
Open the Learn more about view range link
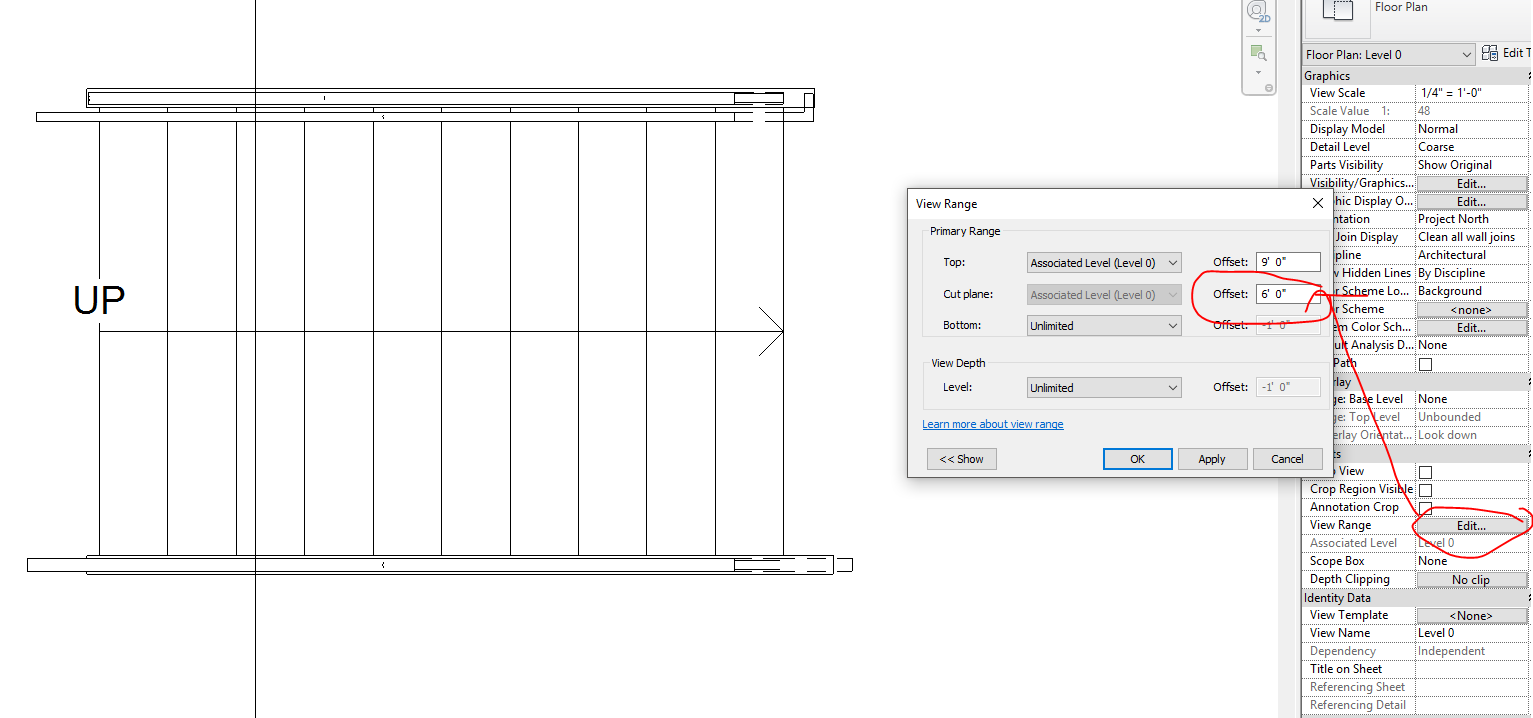pyautogui.click(x=992, y=424)
